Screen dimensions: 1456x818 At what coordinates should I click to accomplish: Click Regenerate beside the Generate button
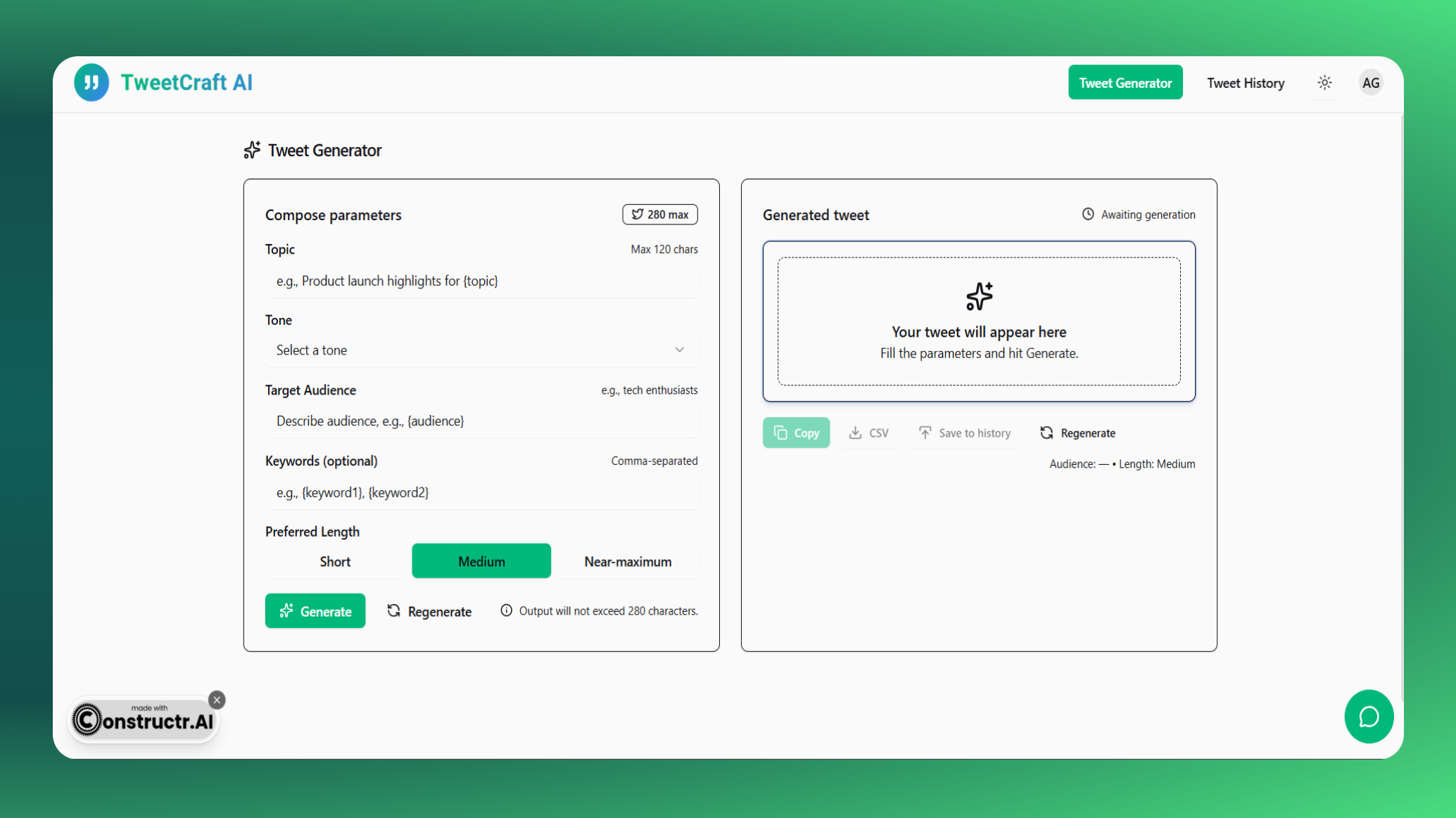[429, 611]
